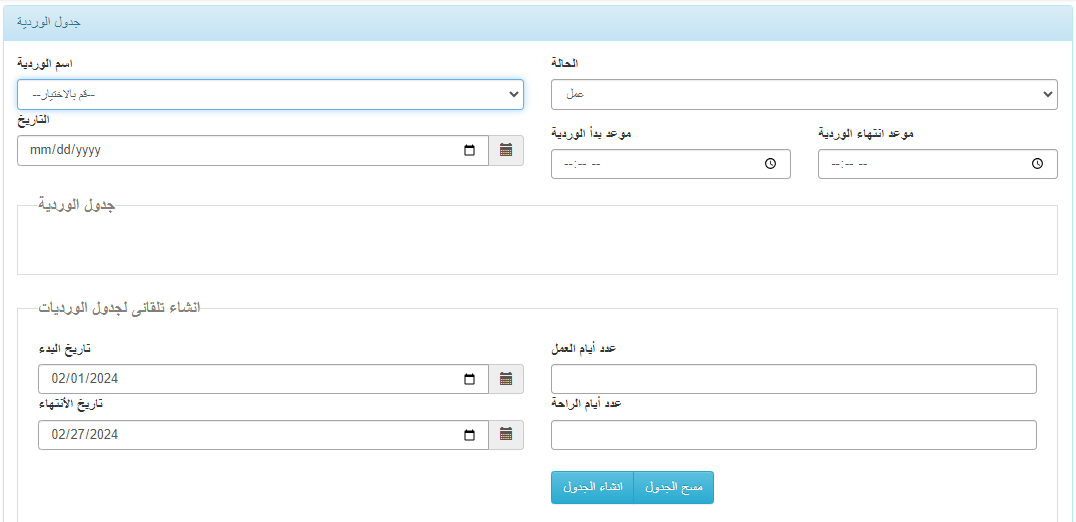The width and height of the screenshot is (1076, 522).
Task: Expand the الحالة status dropdown
Action: (x=804, y=95)
